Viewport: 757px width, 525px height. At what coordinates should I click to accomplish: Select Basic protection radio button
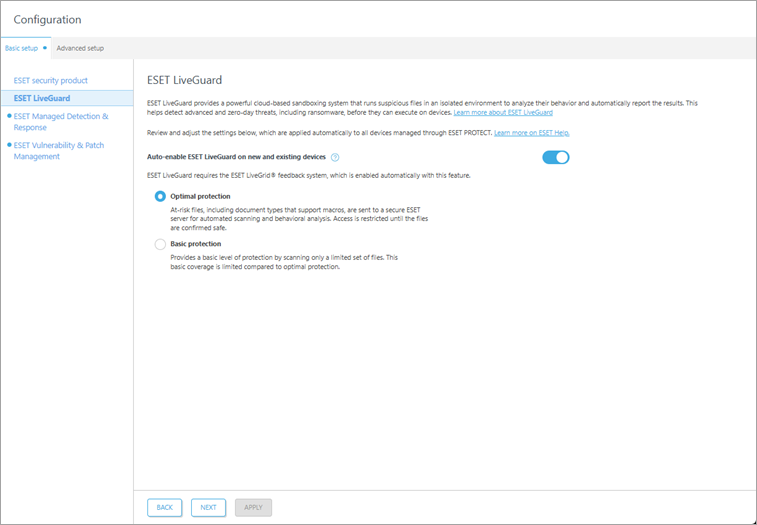tap(160, 244)
